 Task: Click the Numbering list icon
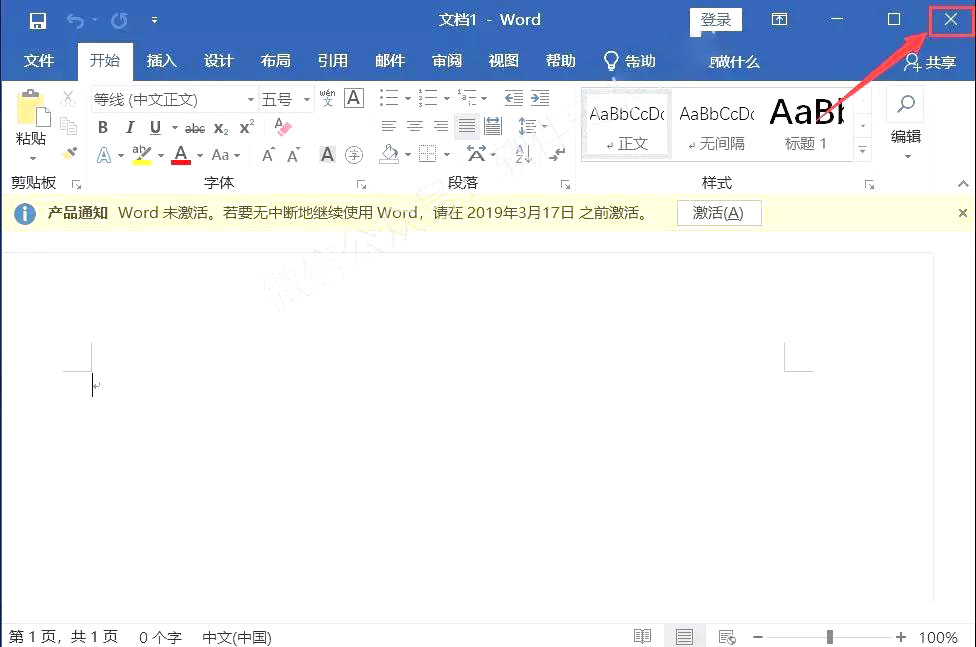tap(428, 98)
